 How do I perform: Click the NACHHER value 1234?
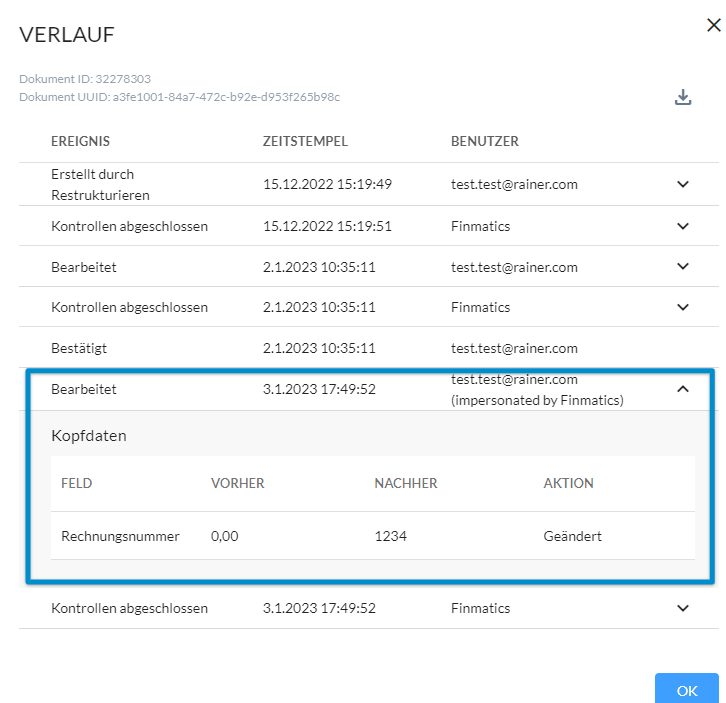390,536
